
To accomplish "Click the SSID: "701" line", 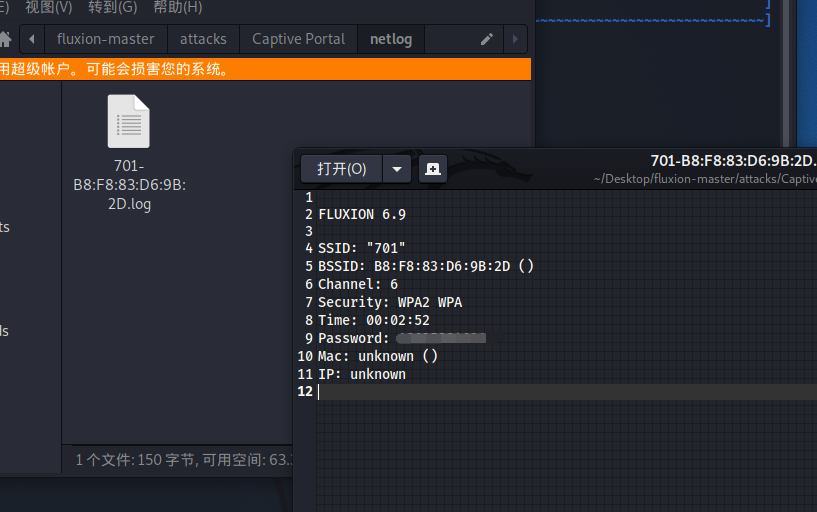I will (362, 248).
